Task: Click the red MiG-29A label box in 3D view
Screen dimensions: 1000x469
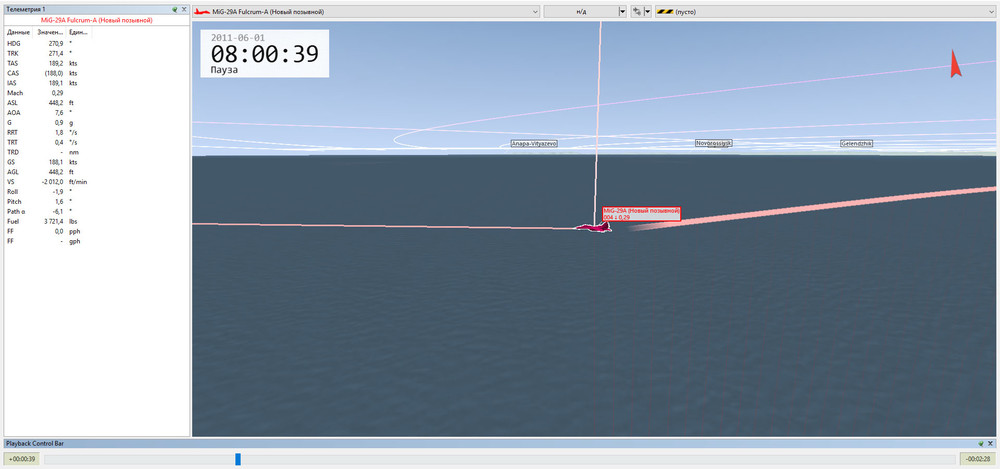Action: (x=641, y=214)
